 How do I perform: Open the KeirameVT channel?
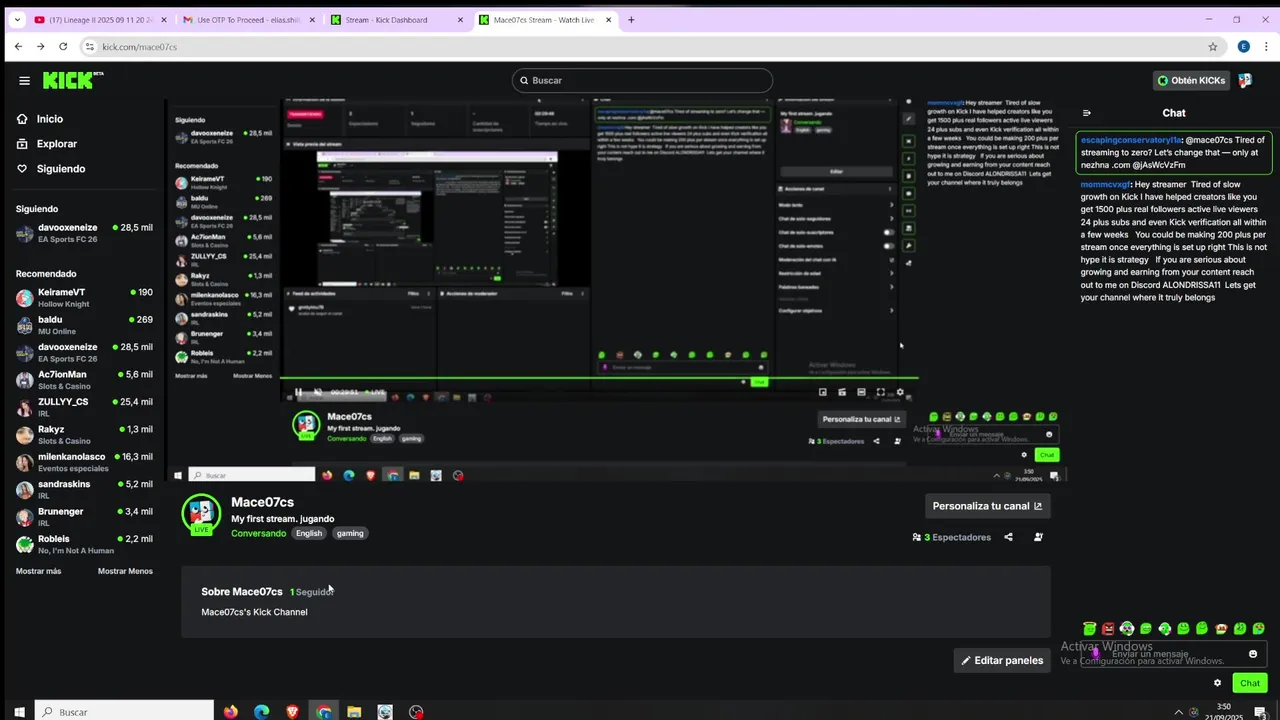pyautogui.click(x=84, y=297)
